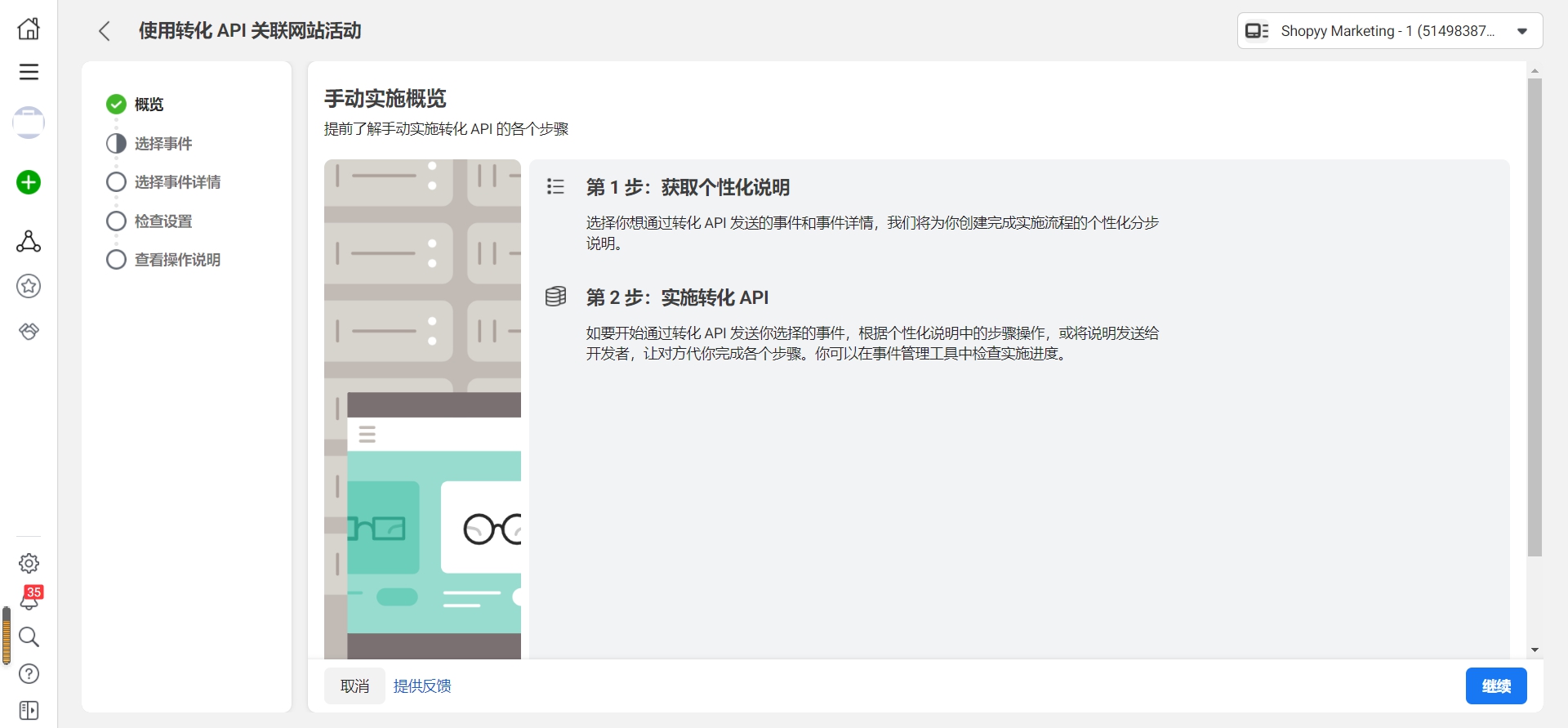Click the business account avatar in sidebar

pos(29,123)
